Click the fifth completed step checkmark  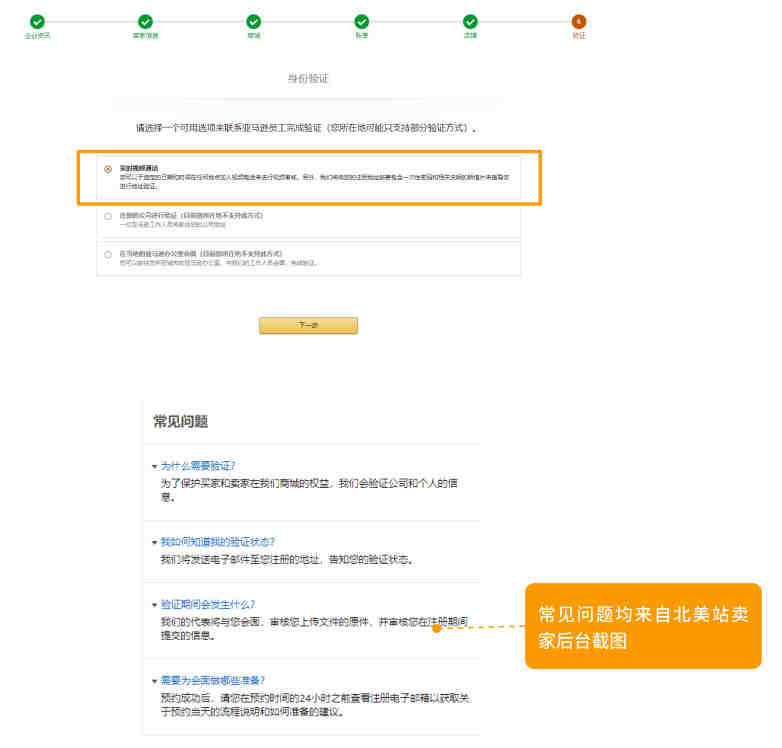tap(470, 21)
